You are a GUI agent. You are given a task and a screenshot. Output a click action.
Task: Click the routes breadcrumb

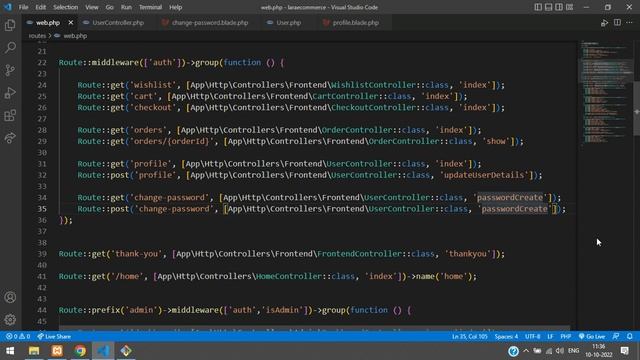click(x=37, y=36)
